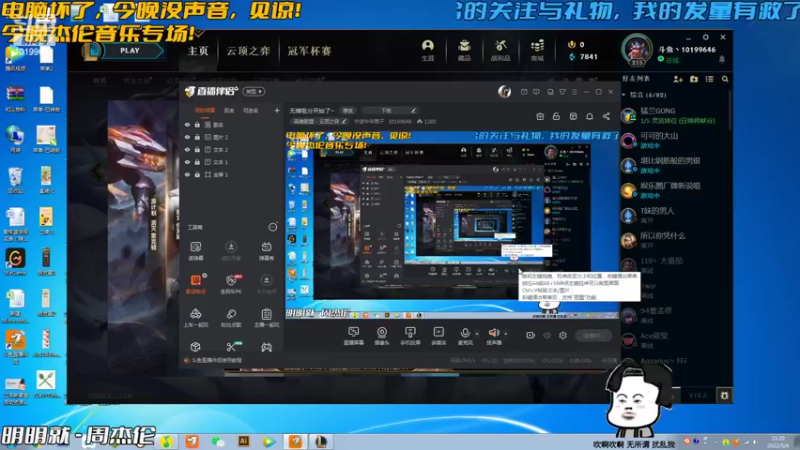Open microphone device dropdown arrow
800x450 pixels.
click(x=477, y=334)
